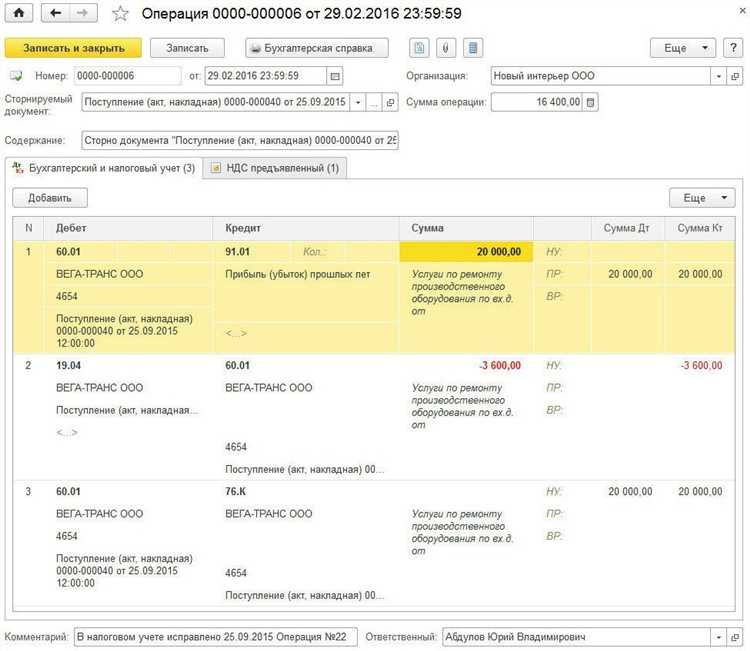Click the help question mark button
The width and height of the screenshot is (750, 651).
(735, 48)
